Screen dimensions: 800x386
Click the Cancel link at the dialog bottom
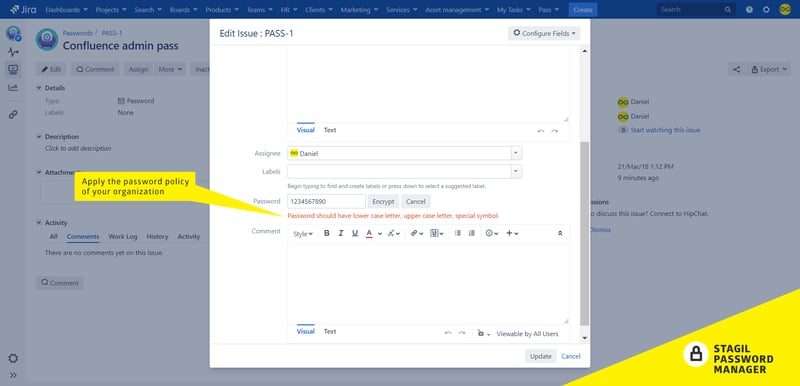pos(571,356)
